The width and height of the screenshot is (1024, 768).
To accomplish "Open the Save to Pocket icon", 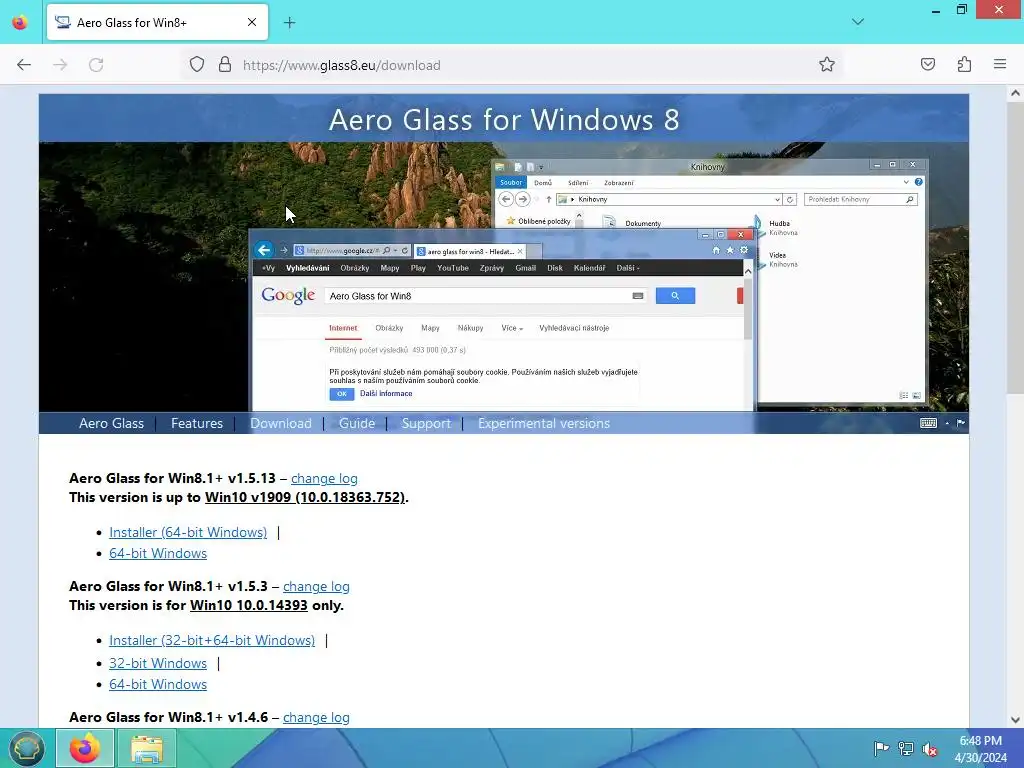I will point(927,65).
